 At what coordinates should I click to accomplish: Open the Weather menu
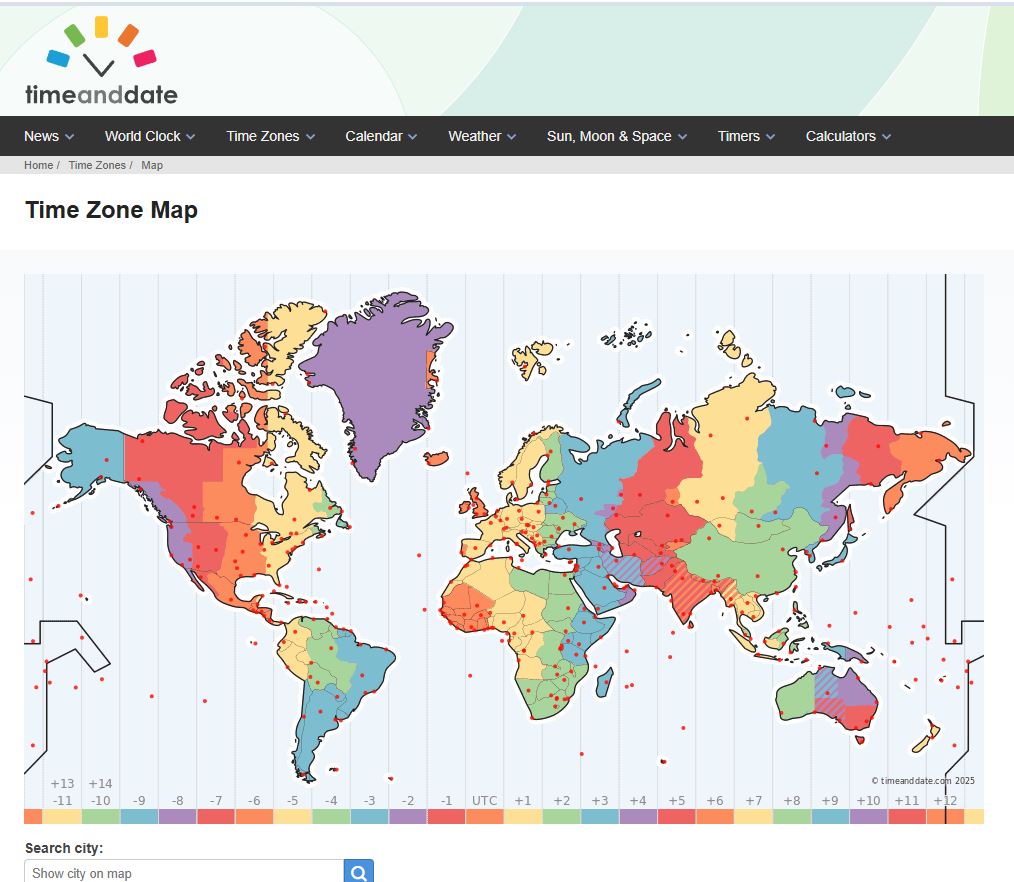(482, 136)
